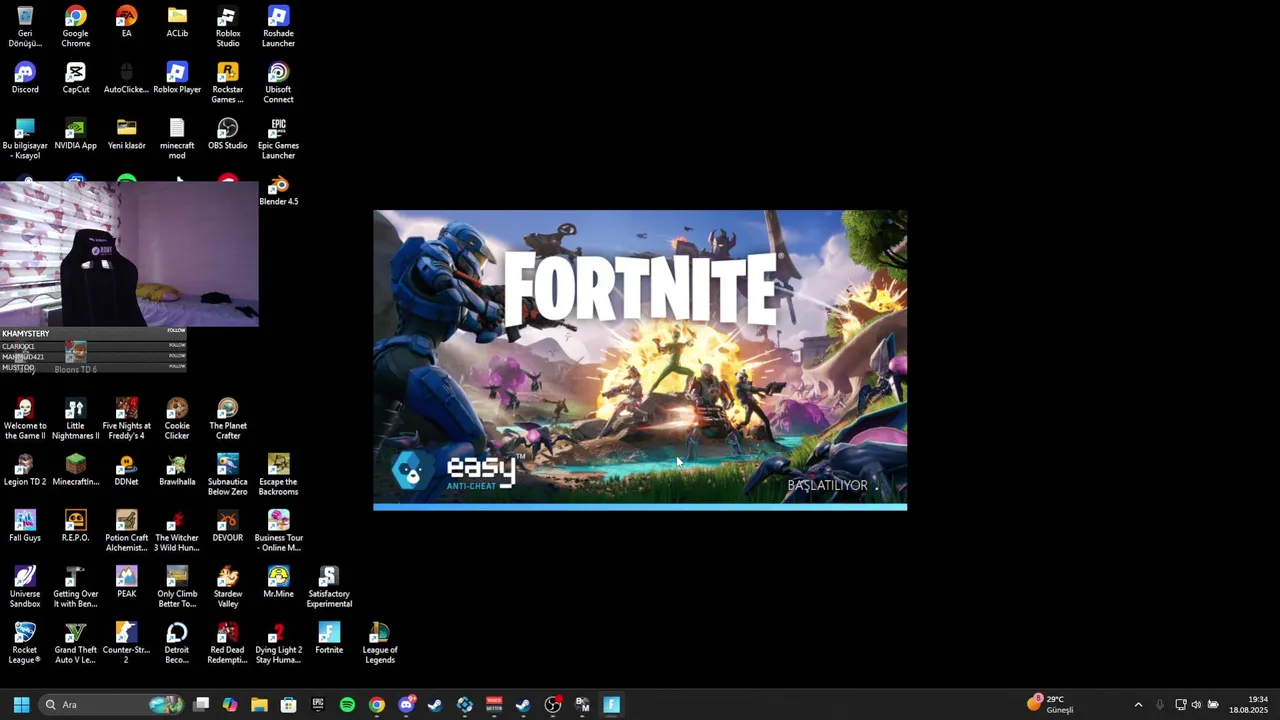Select the AutoClicker desktop icon

click(x=126, y=78)
